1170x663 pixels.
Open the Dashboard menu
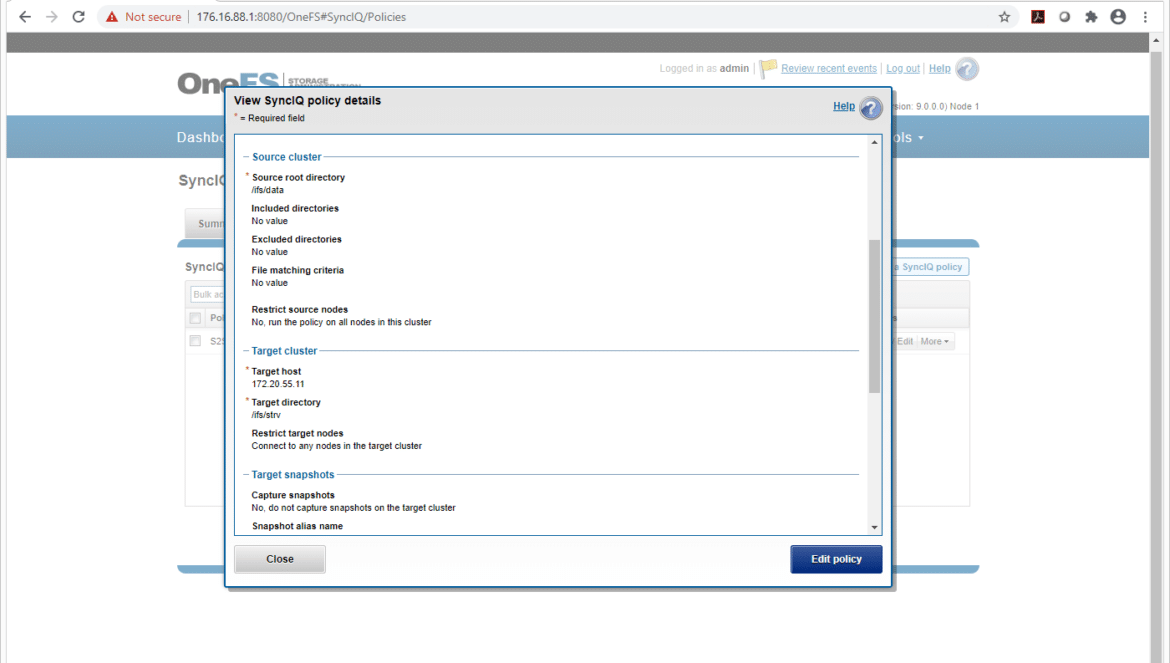tap(201, 137)
